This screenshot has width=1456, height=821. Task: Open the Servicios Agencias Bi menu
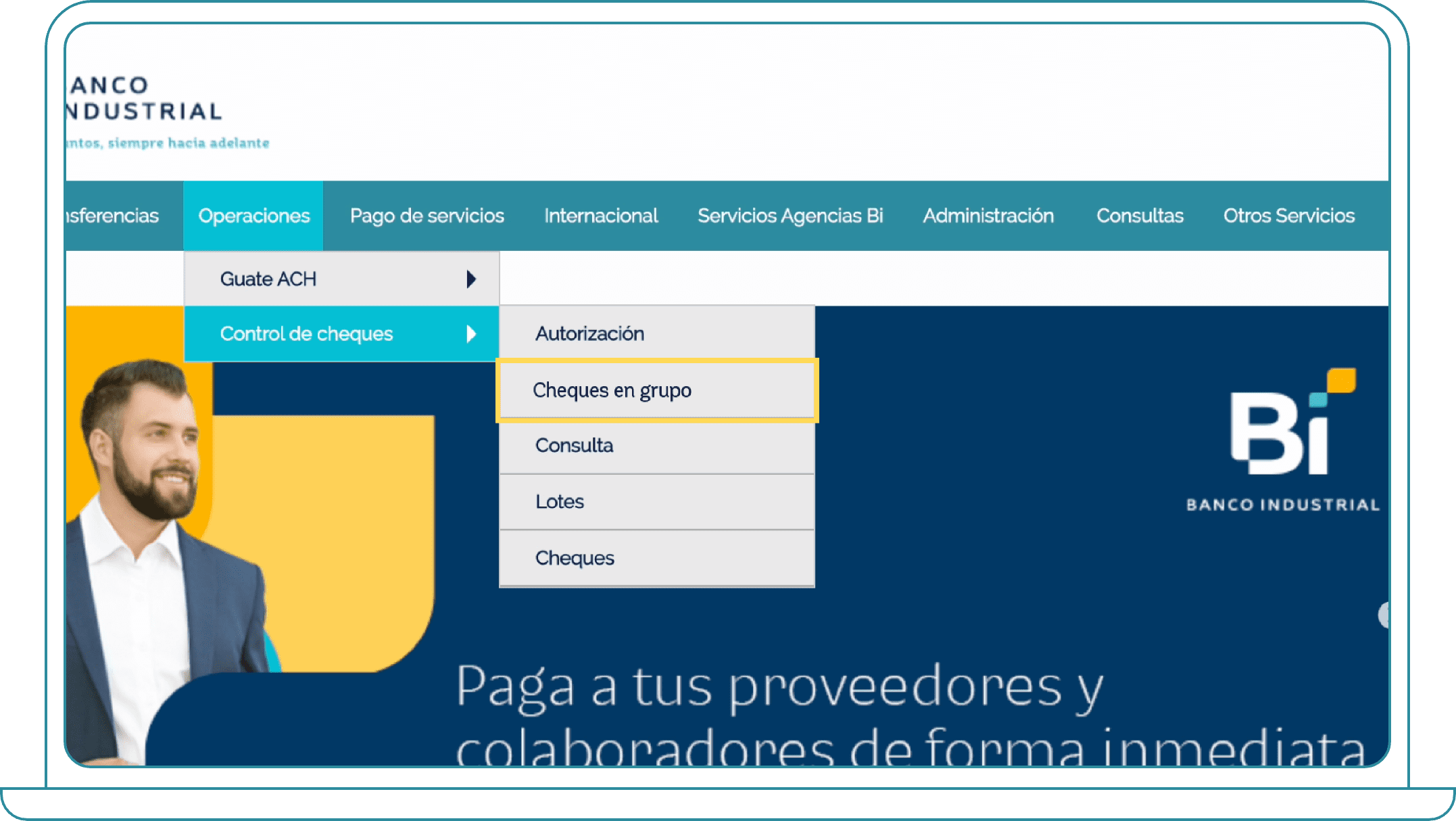[790, 216]
